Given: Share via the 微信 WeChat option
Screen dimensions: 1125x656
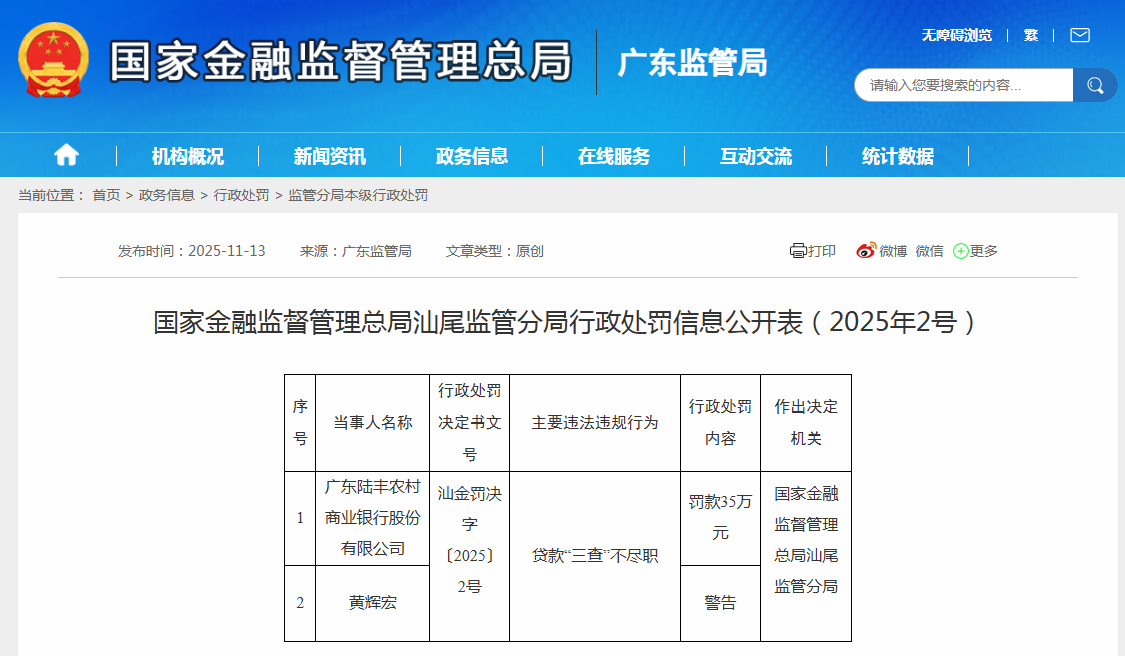Looking at the screenshot, I should pyautogui.click(x=928, y=251).
